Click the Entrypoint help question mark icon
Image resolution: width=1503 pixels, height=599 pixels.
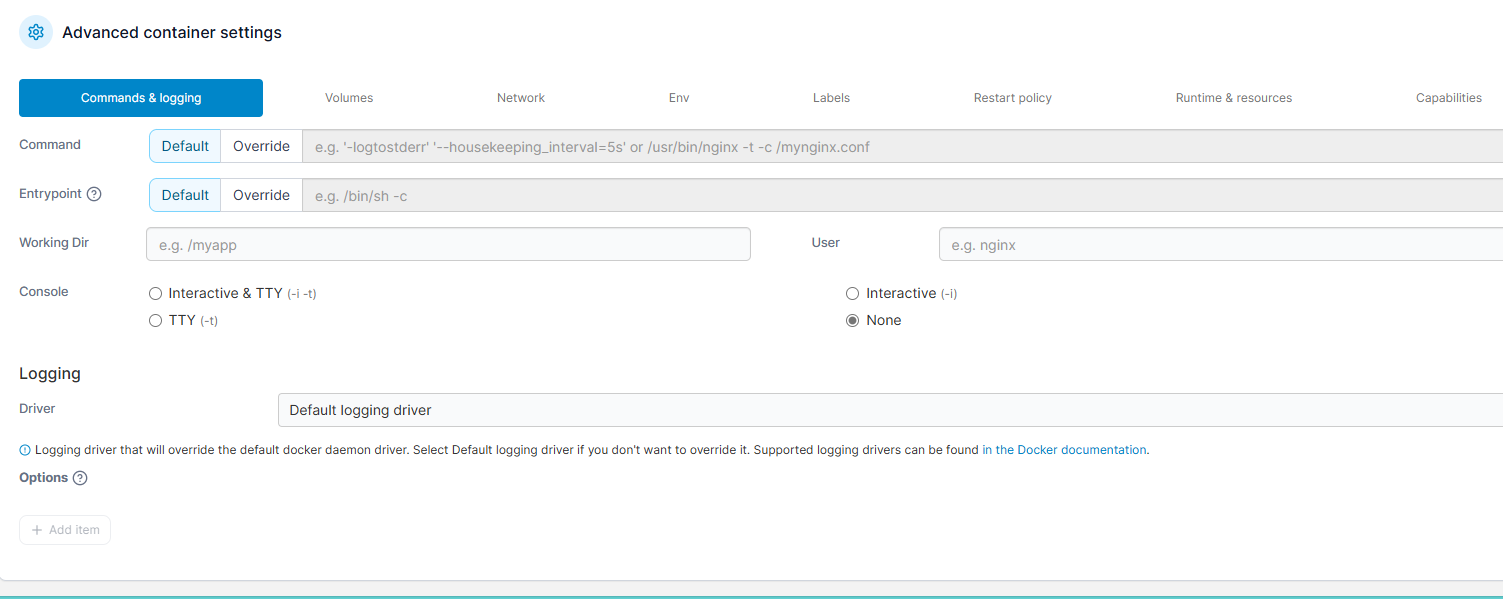click(x=94, y=194)
